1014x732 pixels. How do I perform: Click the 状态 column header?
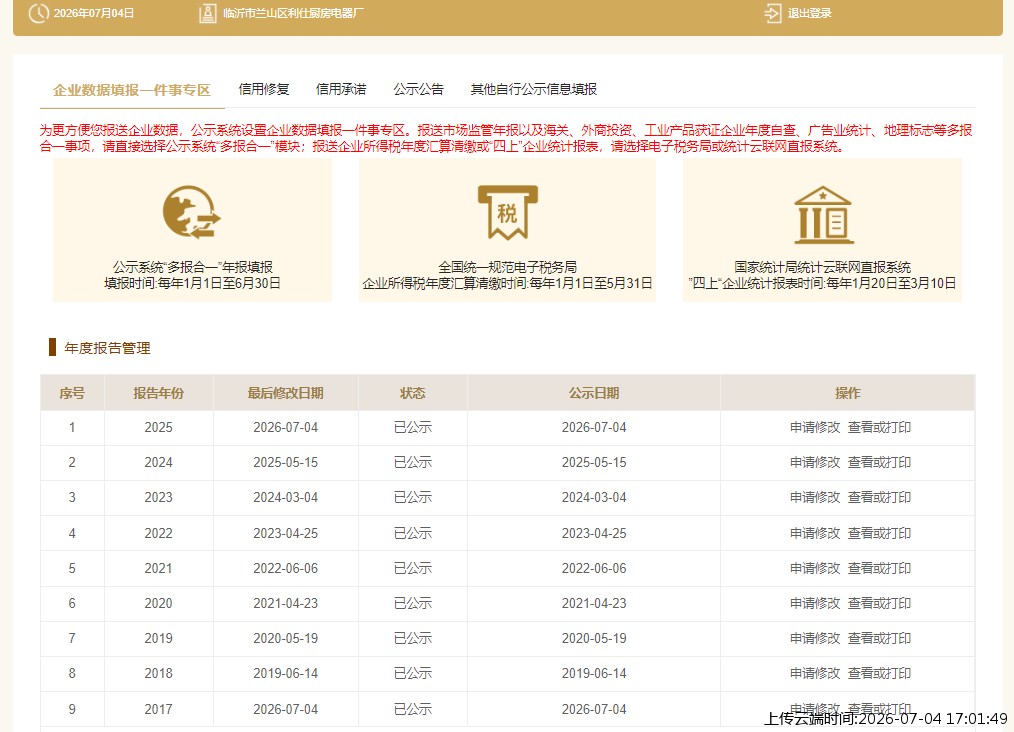(x=413, y=393)
